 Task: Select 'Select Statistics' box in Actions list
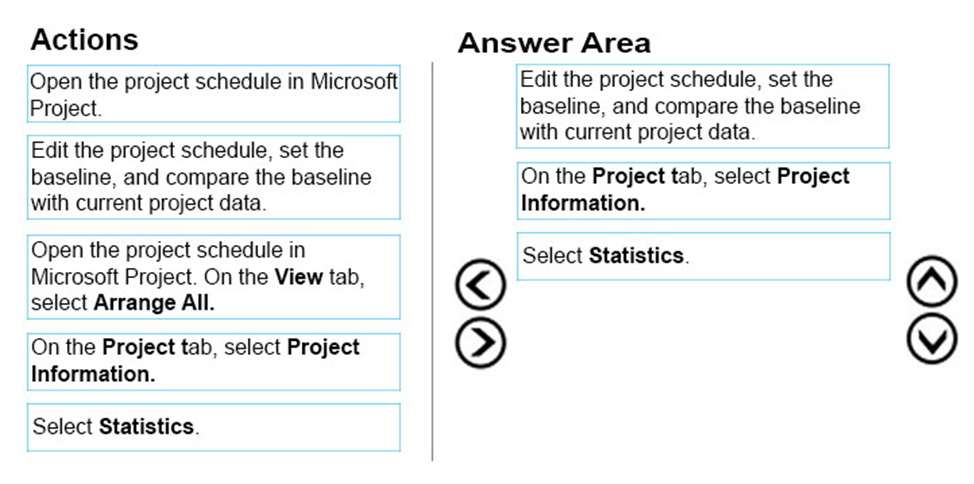(214, 427)
